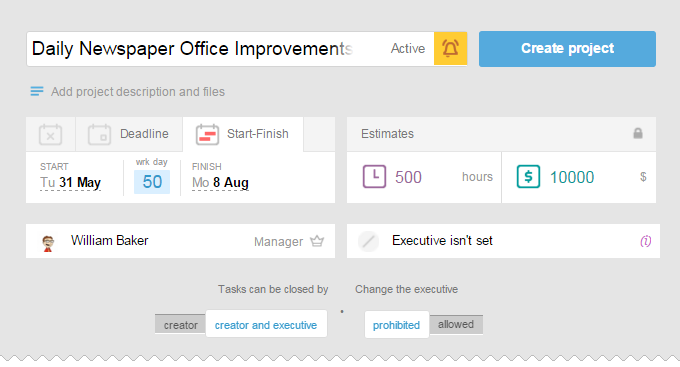Click the project description lines icon
Image resolution: width=680 pixels, height=367 pixels.
pos(37,91)
